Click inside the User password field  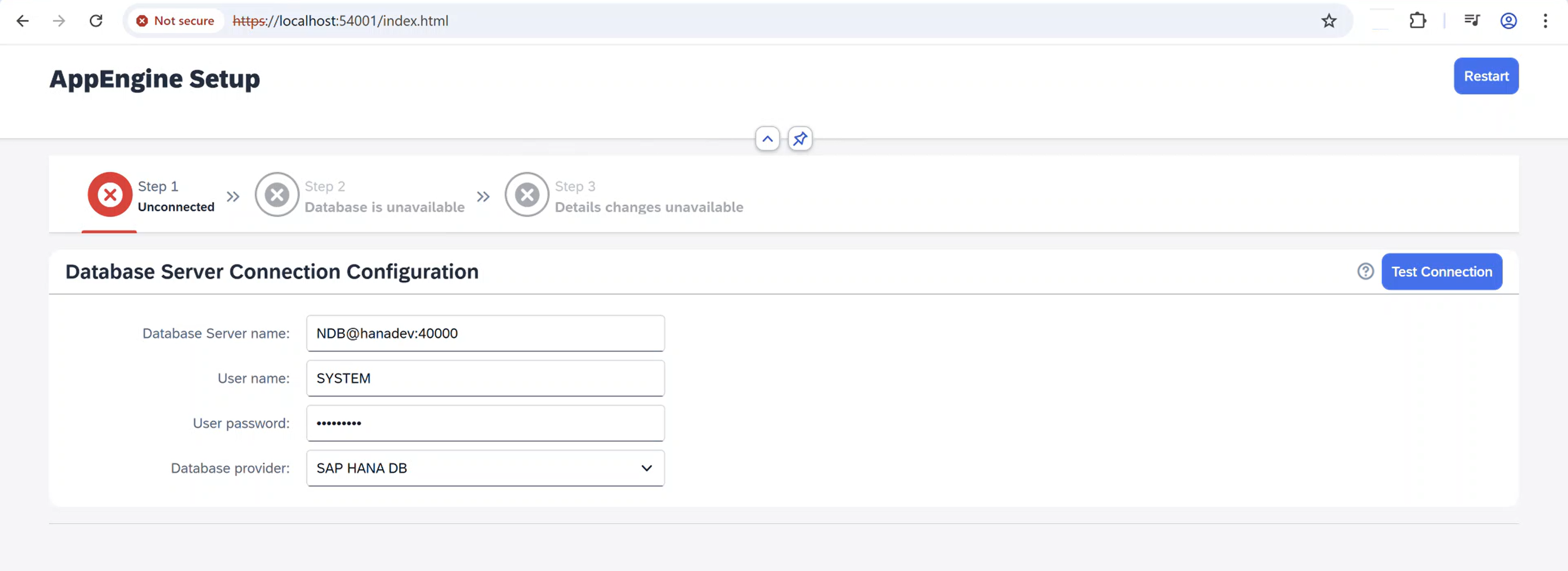click(485, 422)
